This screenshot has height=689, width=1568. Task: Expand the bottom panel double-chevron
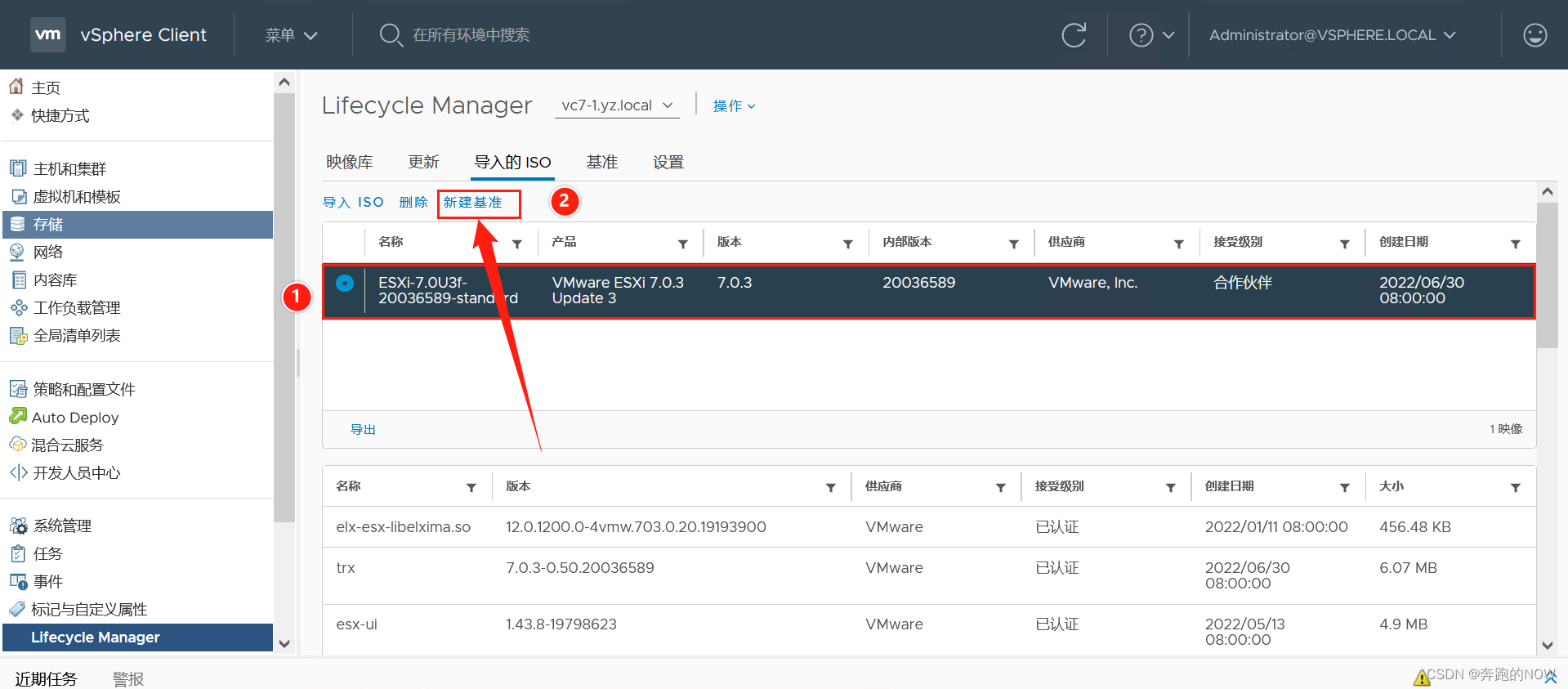[1550, 677]
